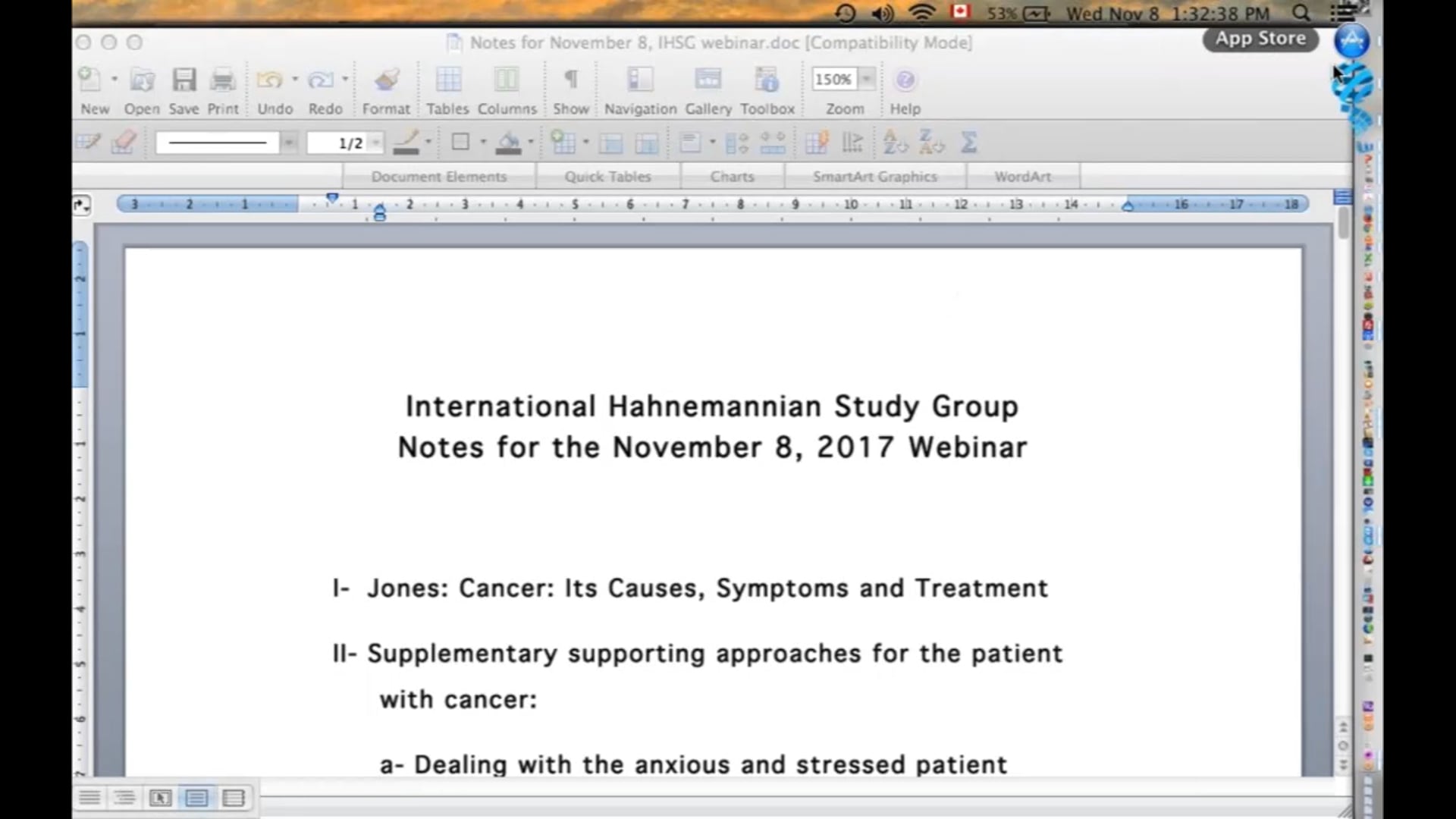Open the SmartArt Graphics tab
This screenshot has height=819, width=1456.
(875, 176)
